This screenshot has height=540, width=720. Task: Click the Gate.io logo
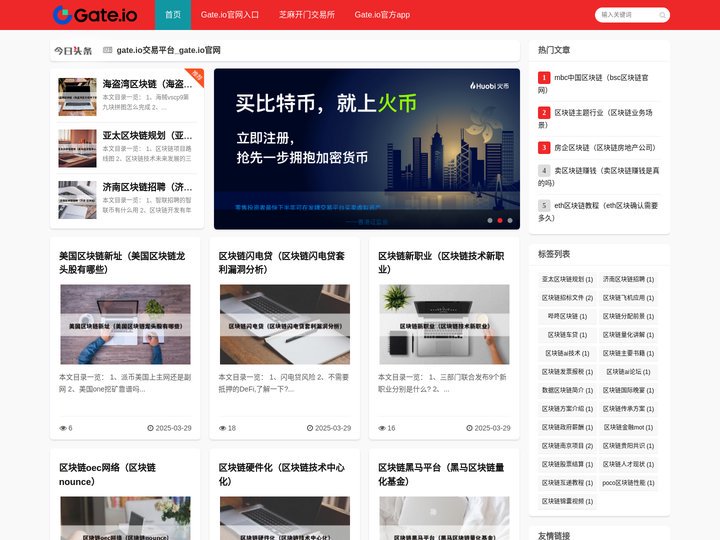tap(95, 15)
